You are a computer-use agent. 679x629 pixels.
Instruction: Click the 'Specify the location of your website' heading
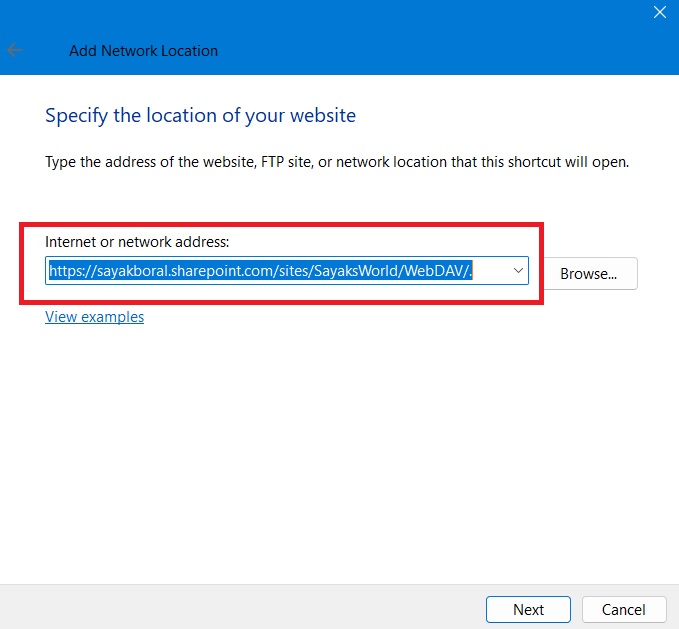[200, 116]
